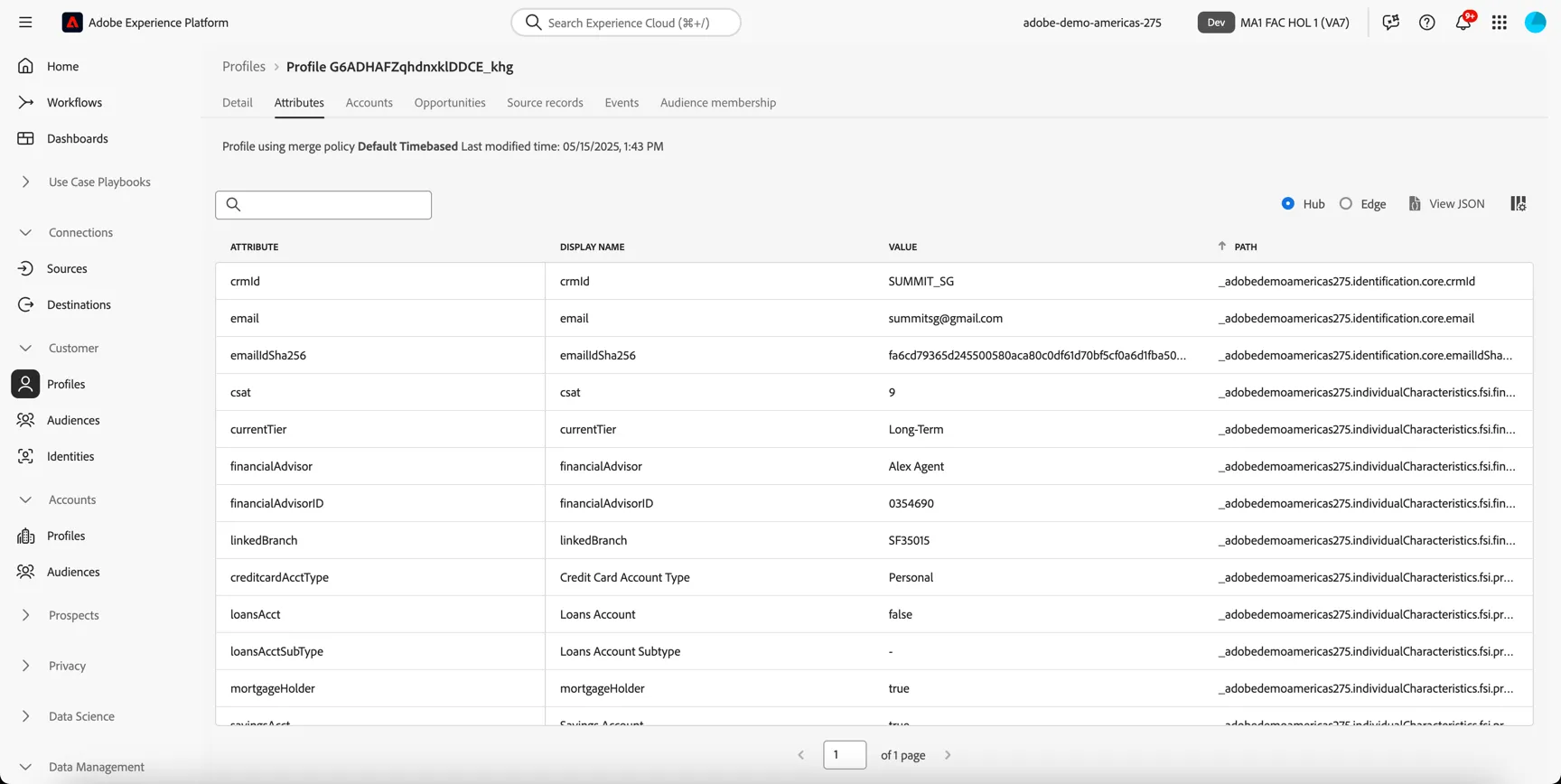Click the Accounts Audiences icon
The height and width of the screenshot is (784, 1561).
coord(25,572)
